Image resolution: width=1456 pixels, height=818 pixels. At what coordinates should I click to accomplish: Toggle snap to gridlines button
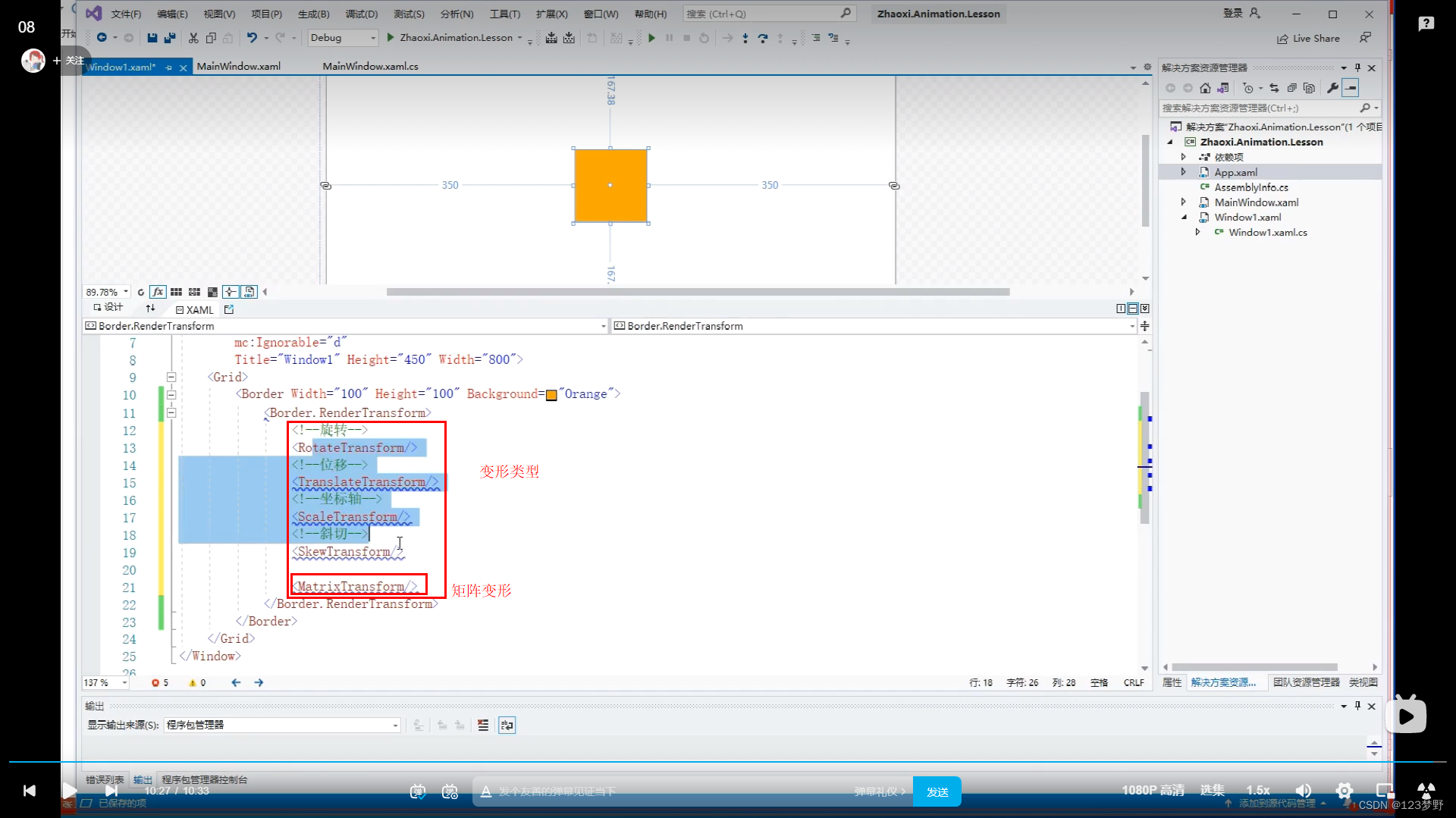[194, 292]
